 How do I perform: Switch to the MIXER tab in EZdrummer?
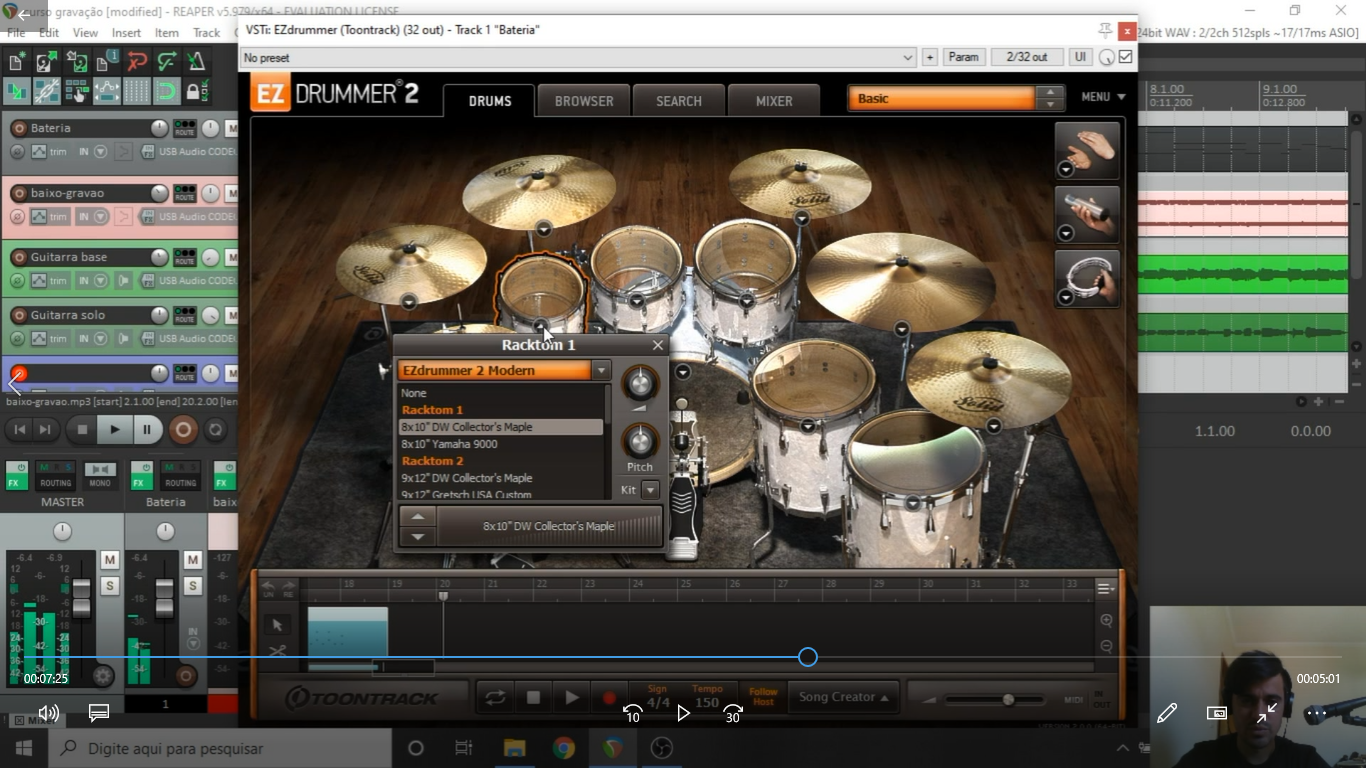tap(774, 101)
